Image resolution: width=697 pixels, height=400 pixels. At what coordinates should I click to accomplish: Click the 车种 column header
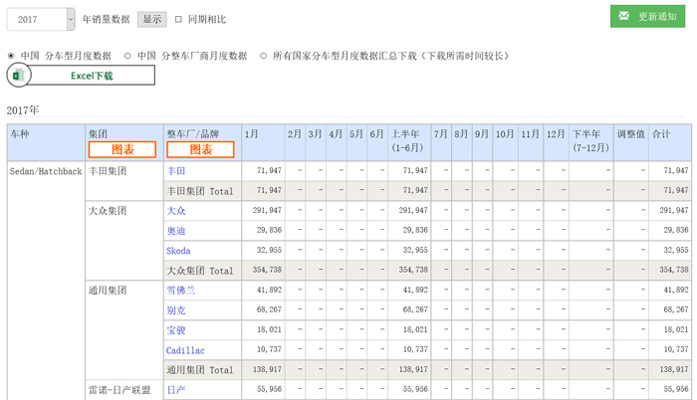click(46, 143)
